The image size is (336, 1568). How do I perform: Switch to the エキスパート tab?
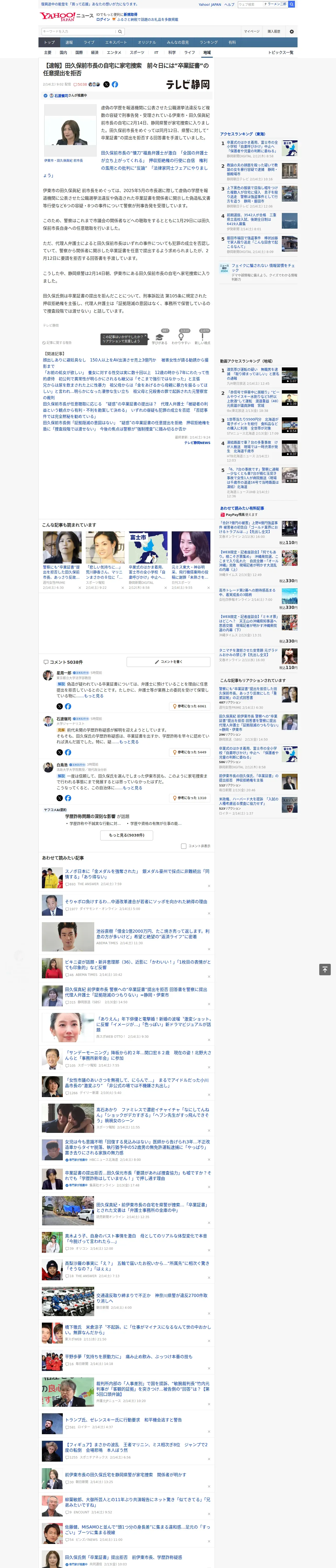(116, 43)
